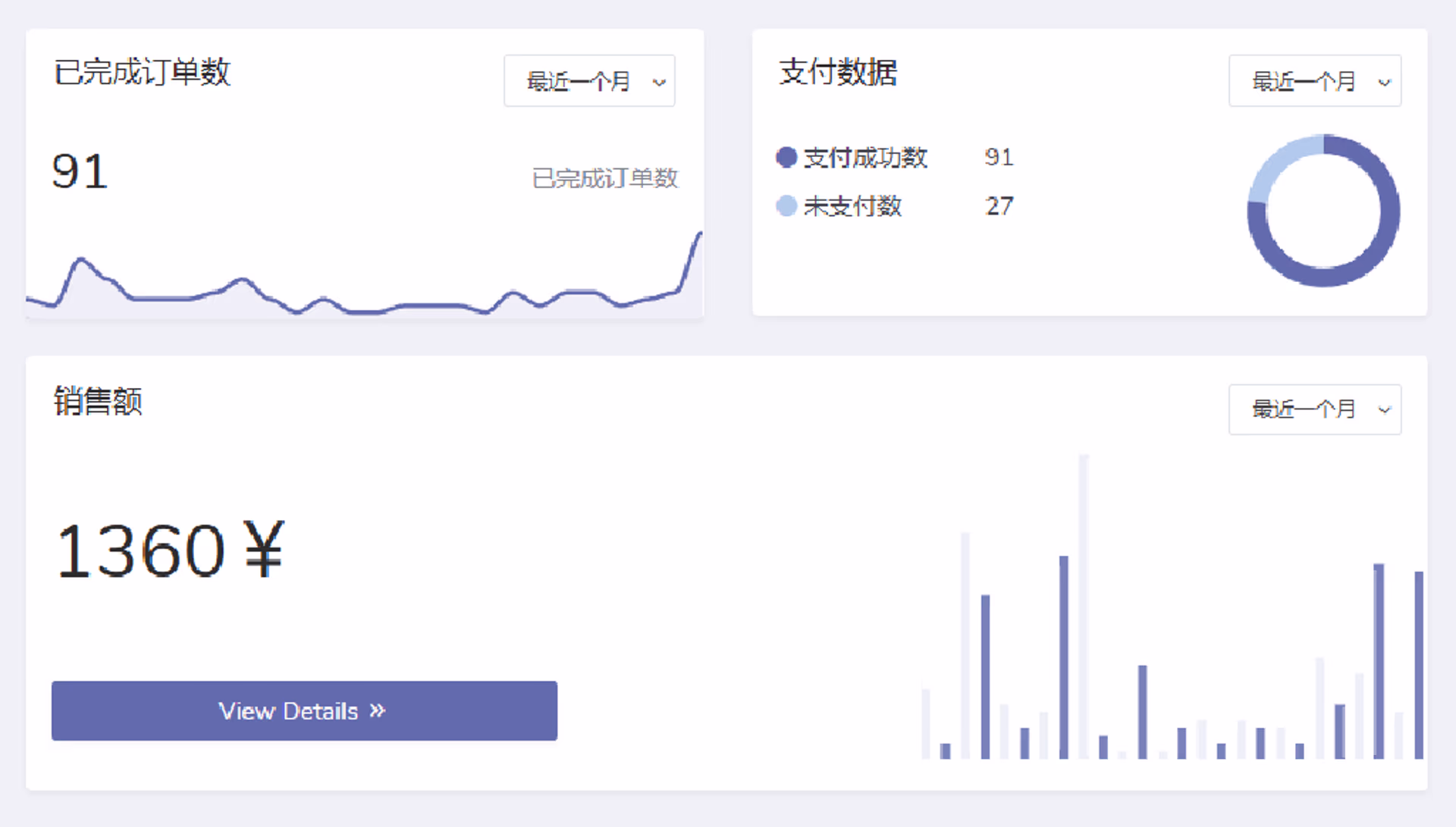Click the 已完成订单数 card title
The width and height of the screenshot is (1456, 827).
click(x=142, y=72)
